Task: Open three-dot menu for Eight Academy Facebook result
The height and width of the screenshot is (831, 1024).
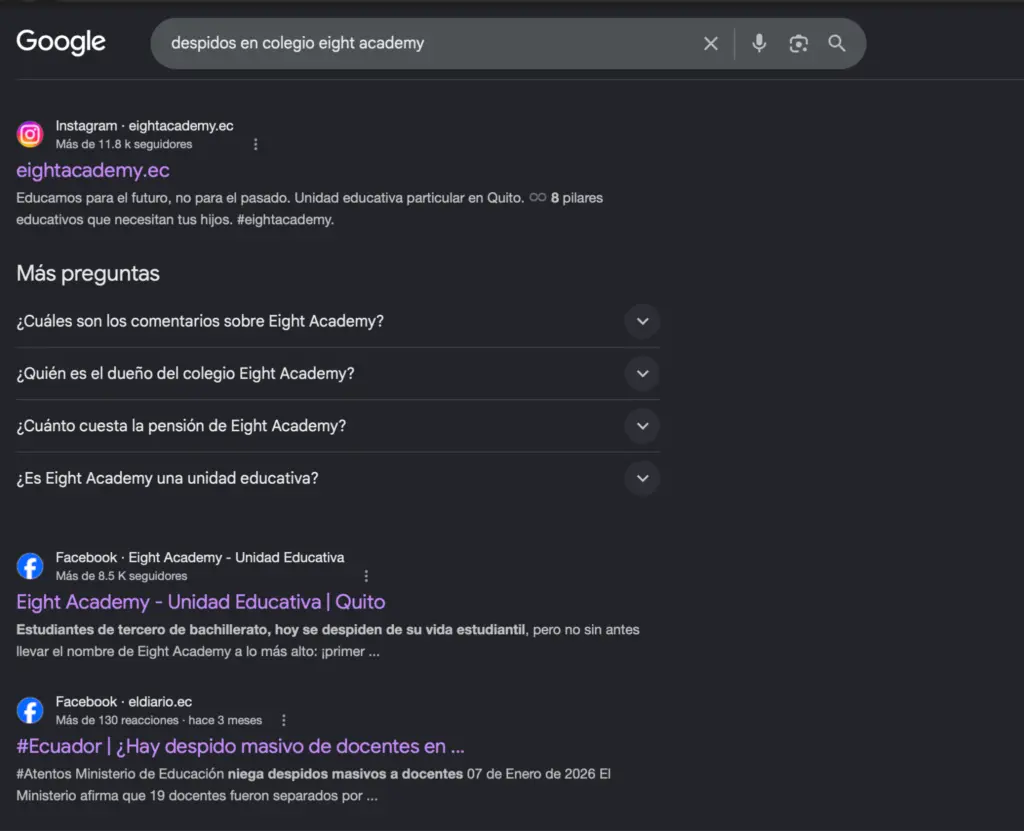Action: 366,576
